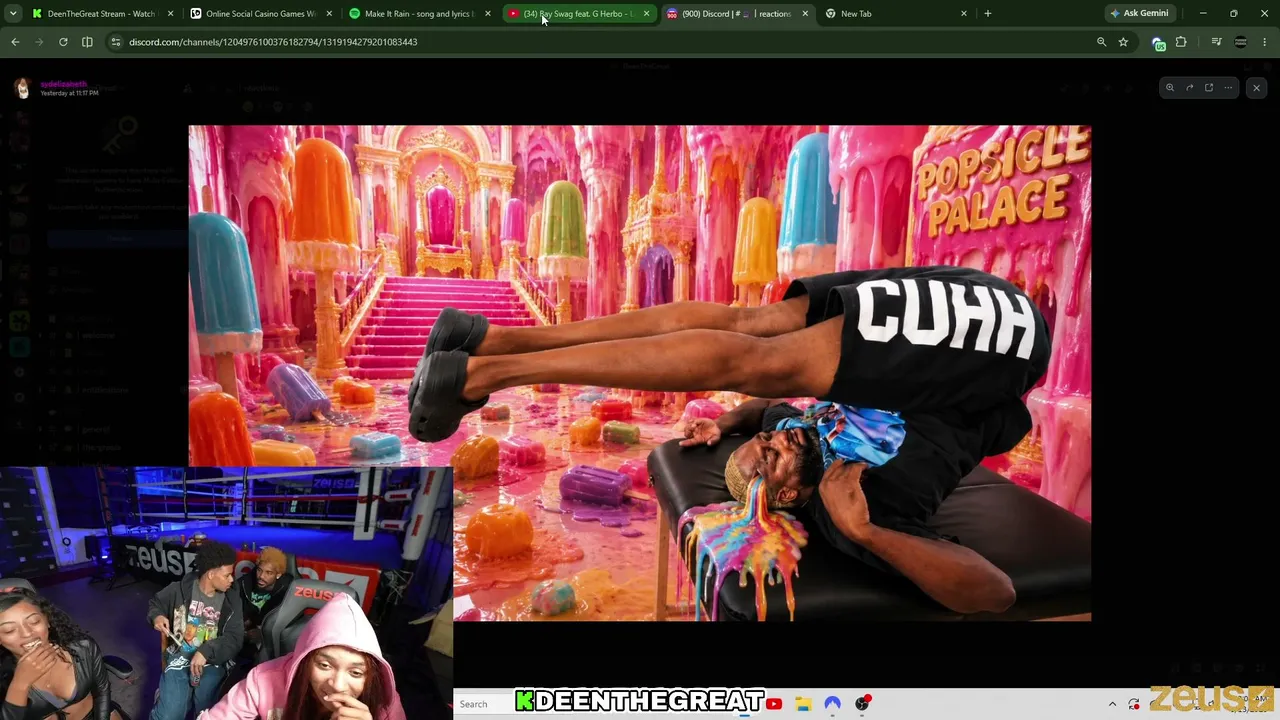Viewport: 1280px width, 720px height.
Task: Click the poster's pink username
Action: (x=64, y=84)
